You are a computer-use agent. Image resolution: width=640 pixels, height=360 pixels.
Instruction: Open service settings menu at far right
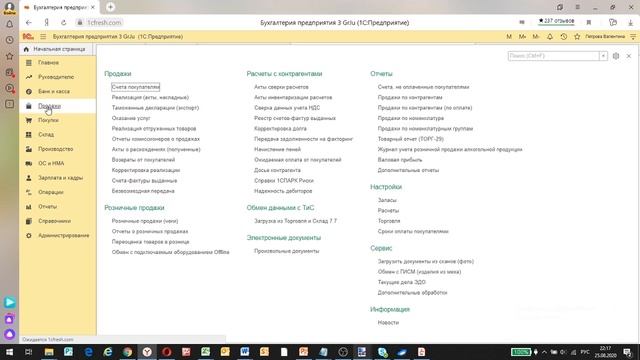coord(633,37)
